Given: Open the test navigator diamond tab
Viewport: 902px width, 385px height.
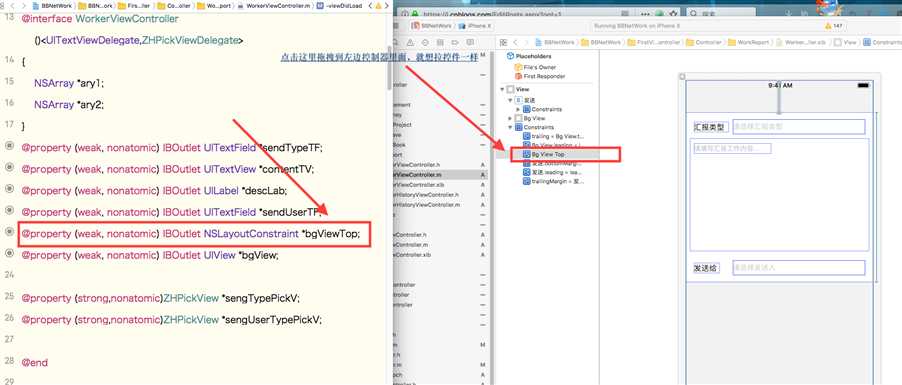Looking at the screenshot, I should click(x=425, y=43).
